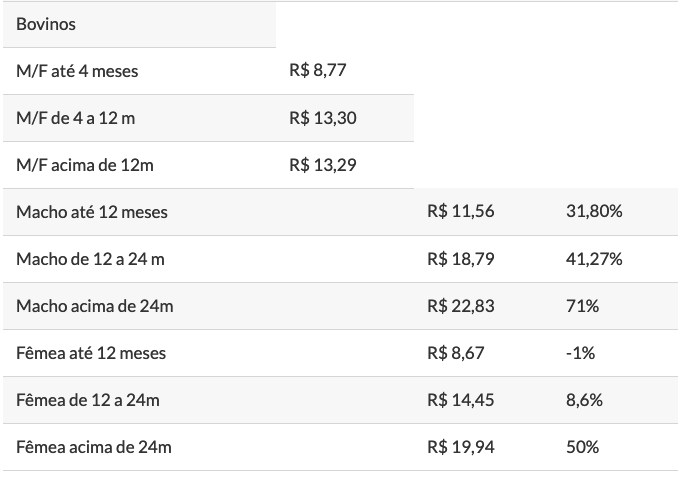Click the -1% percentage value
The width and height of the screenshot is (688, 479).
click(580, 353)
